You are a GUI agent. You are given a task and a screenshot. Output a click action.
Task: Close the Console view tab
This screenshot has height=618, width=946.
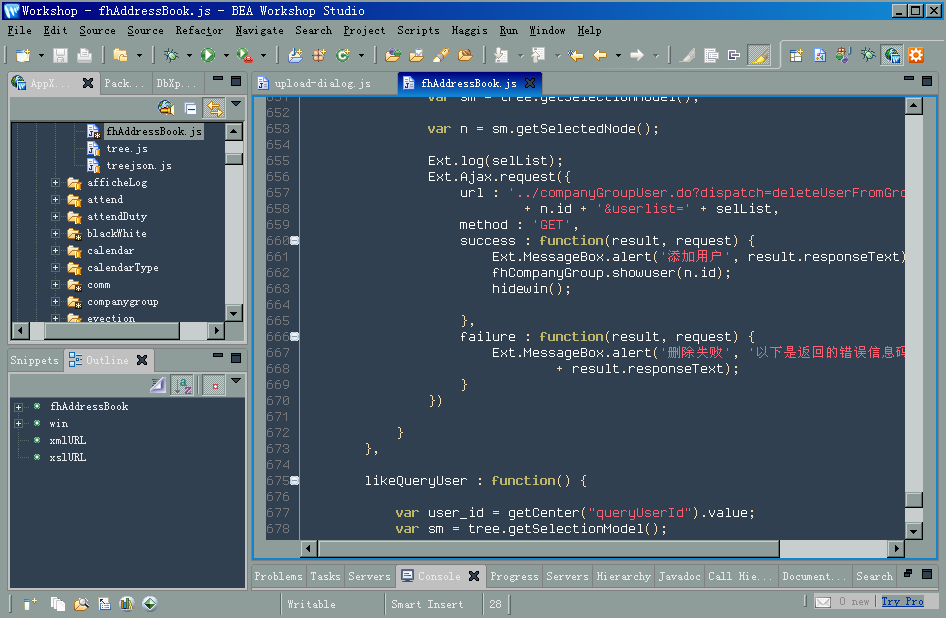pyautogui.click(x=474, y=576)
